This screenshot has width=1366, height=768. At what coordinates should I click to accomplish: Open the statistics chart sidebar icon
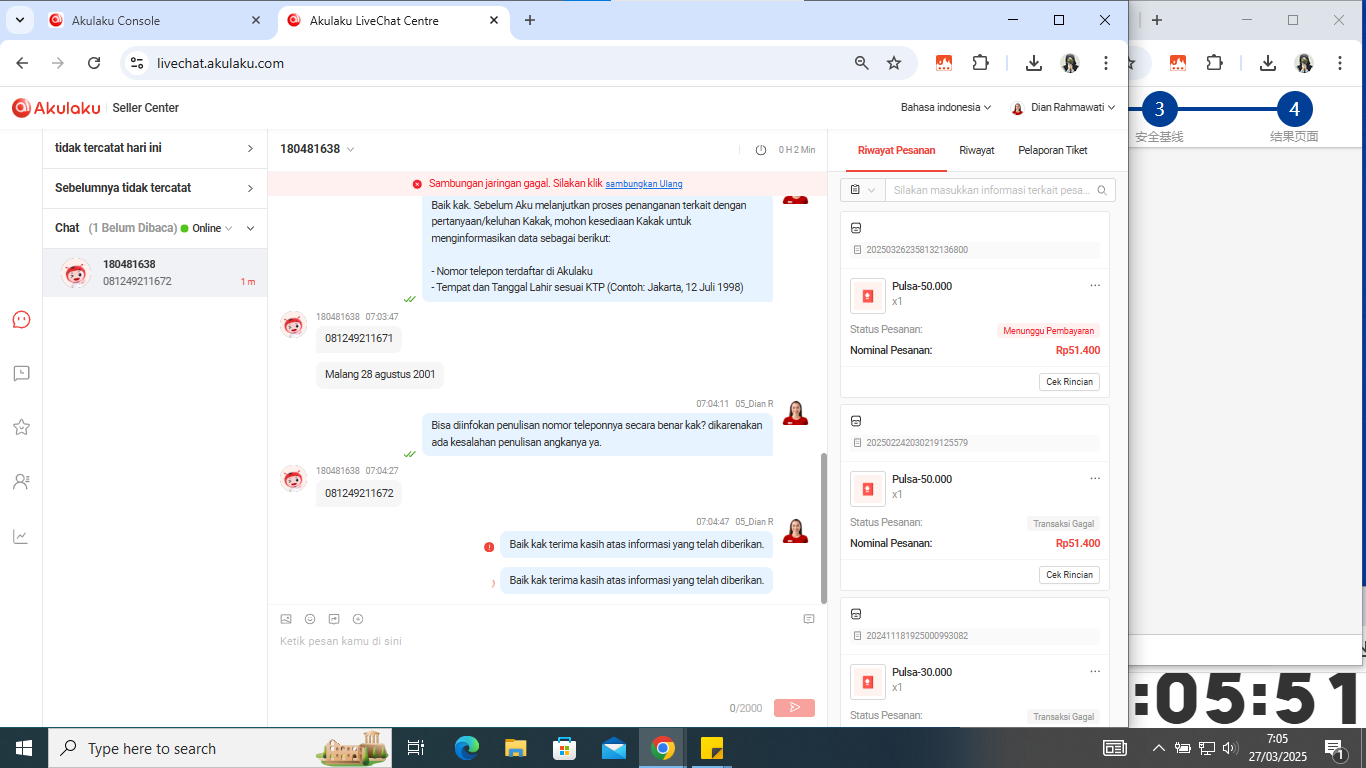21,537
